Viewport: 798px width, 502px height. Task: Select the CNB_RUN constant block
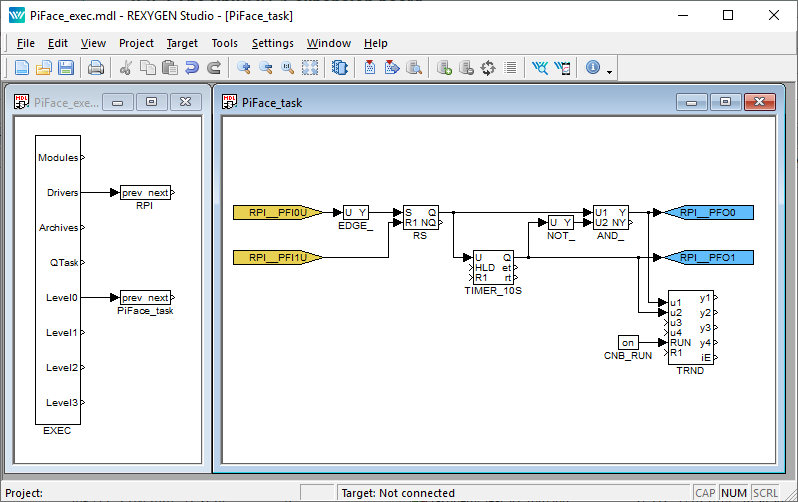tap(628, 343)
